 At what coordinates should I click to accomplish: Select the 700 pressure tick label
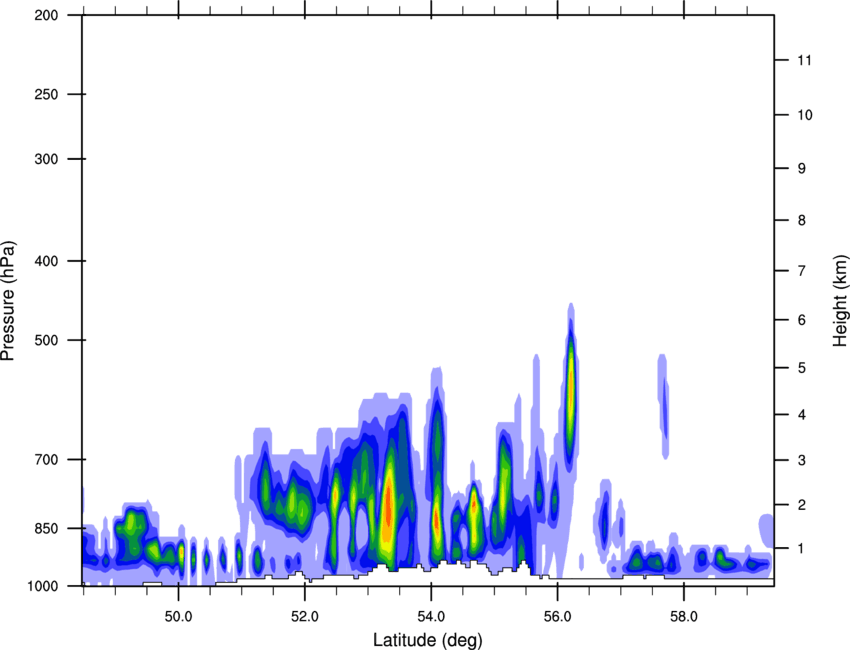coord(46,459)
